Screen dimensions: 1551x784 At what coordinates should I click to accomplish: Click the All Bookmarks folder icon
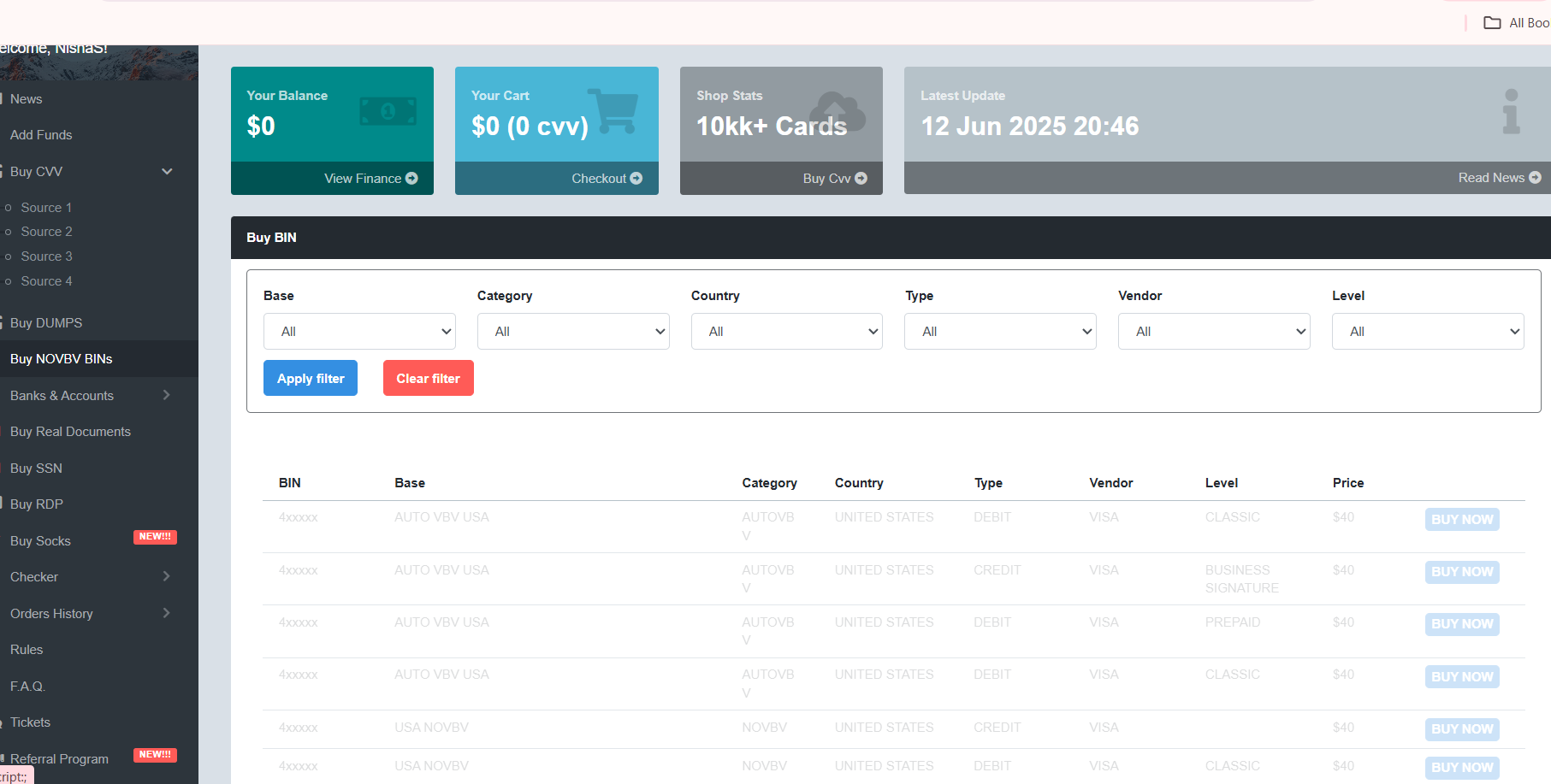(1492, 23)
